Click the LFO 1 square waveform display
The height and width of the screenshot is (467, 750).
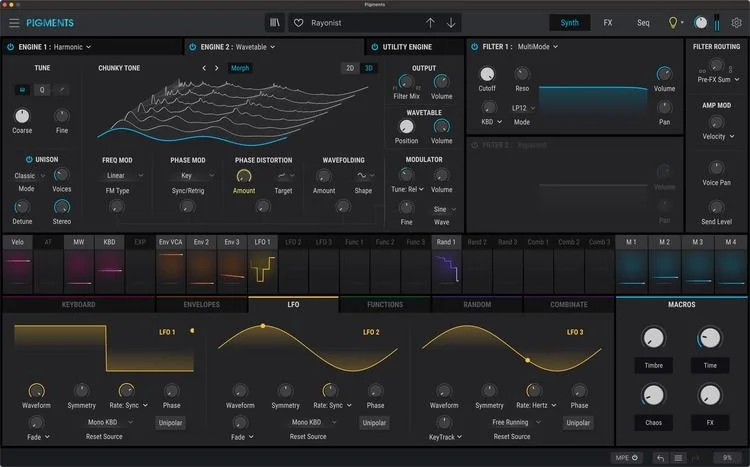pyautogui.click(x=104, y=348)
